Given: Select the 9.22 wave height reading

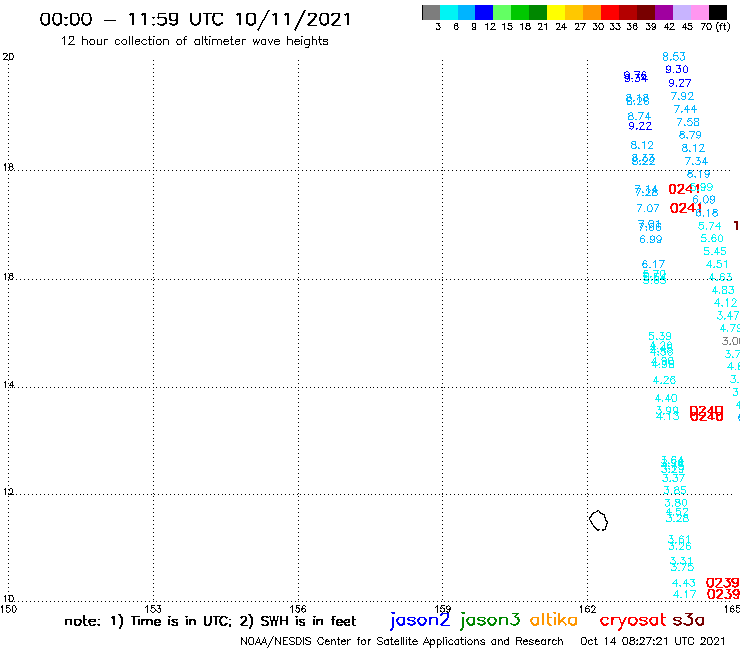Looking at the screenshot, I should coord(640,126).
